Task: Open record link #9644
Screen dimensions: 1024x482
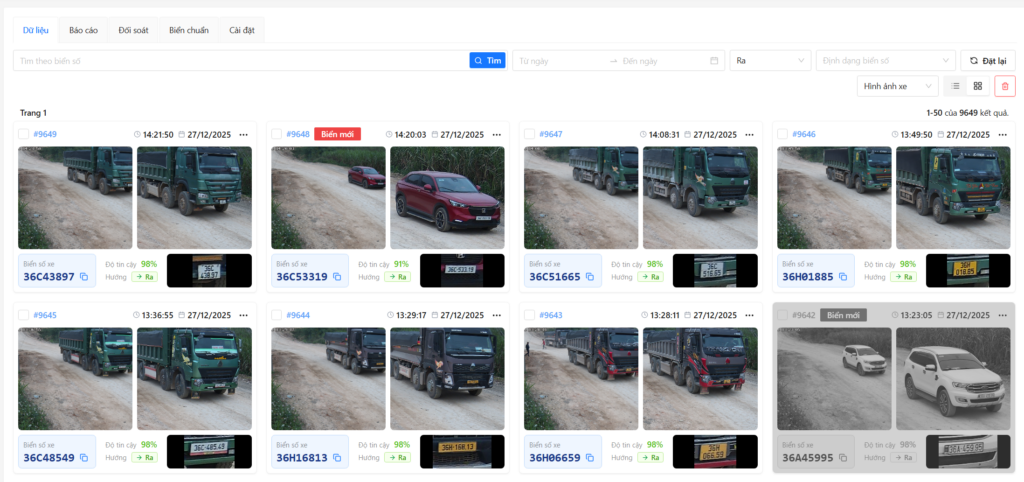Action: click(298, 315)
